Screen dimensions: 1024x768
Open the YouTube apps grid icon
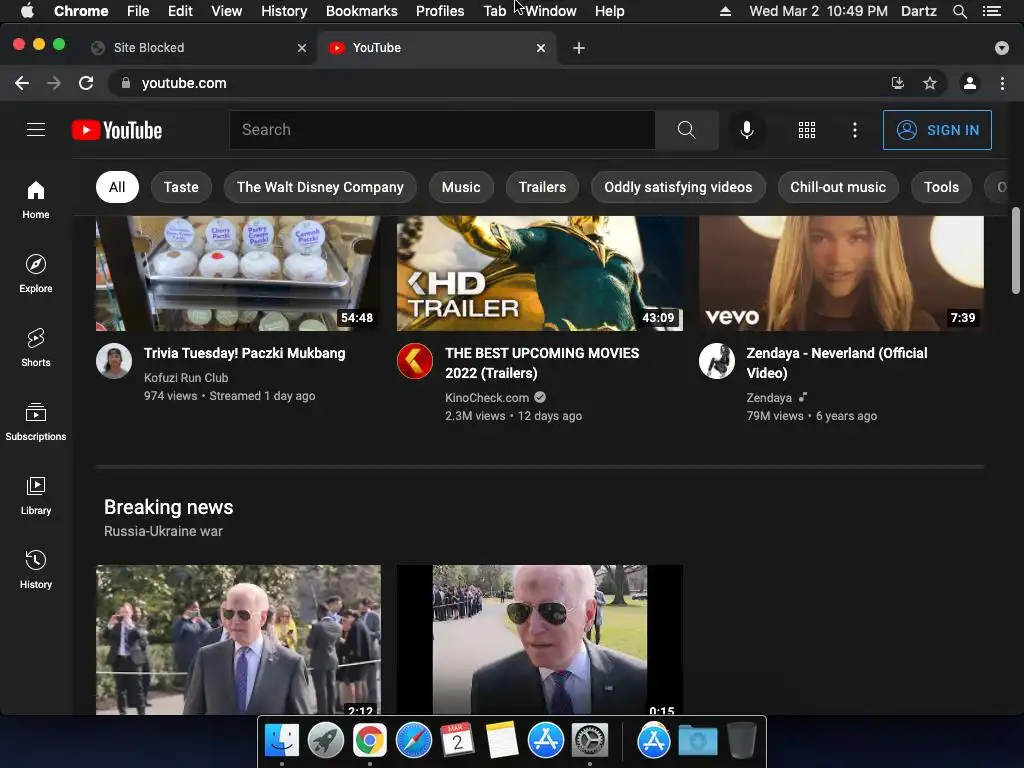807,130
